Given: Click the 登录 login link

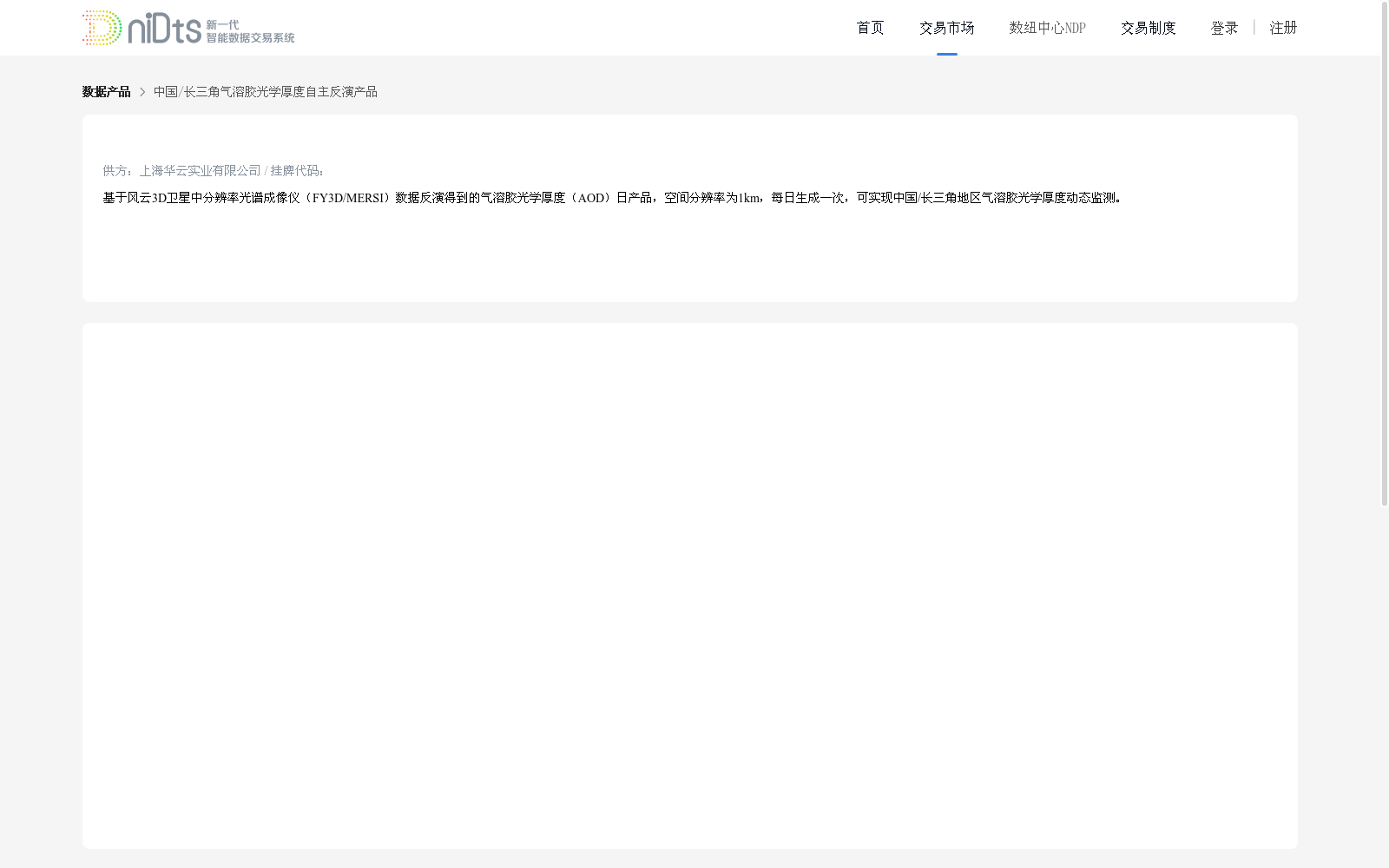Looking at the screenshot, I should pyautogui.click(x=1224, y=28).
